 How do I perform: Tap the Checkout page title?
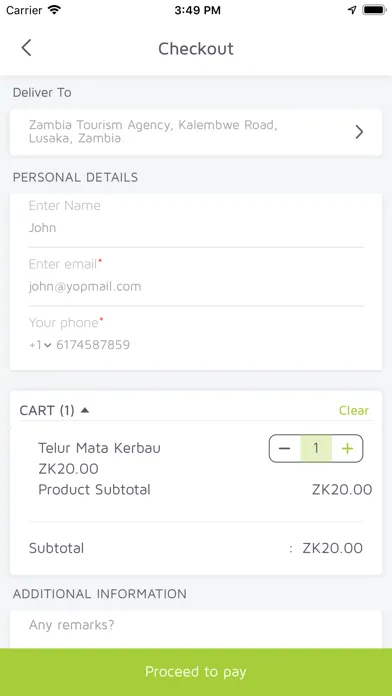(x=196, y=48)
